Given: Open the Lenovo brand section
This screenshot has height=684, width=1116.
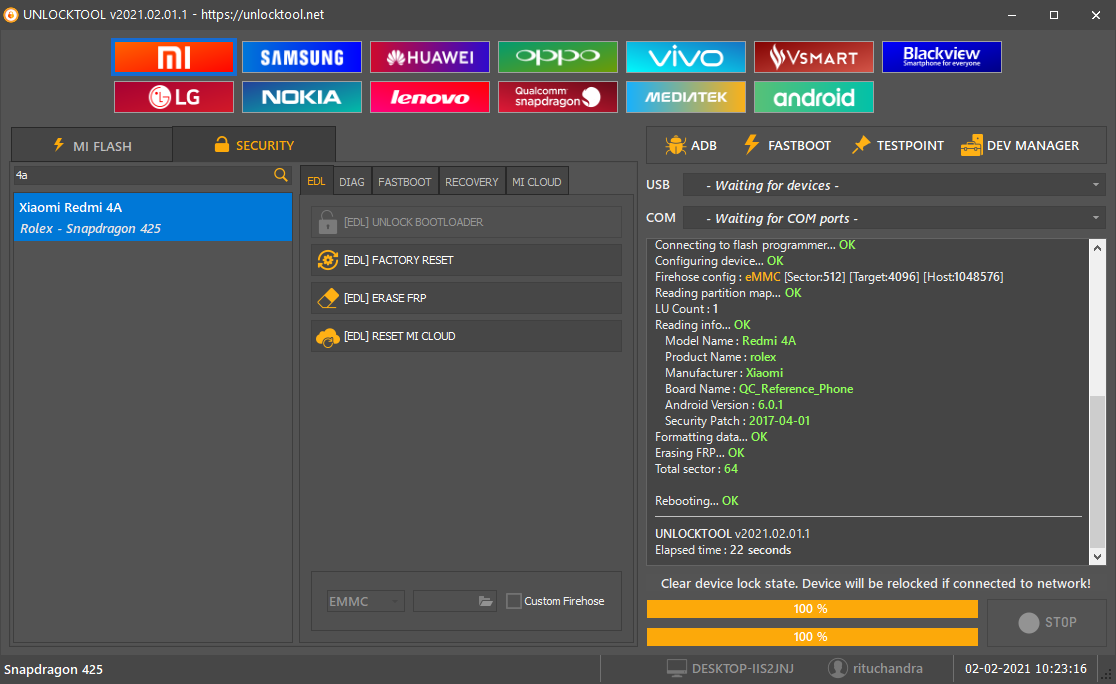Looking at the screenshot, I should pos(430,97).
